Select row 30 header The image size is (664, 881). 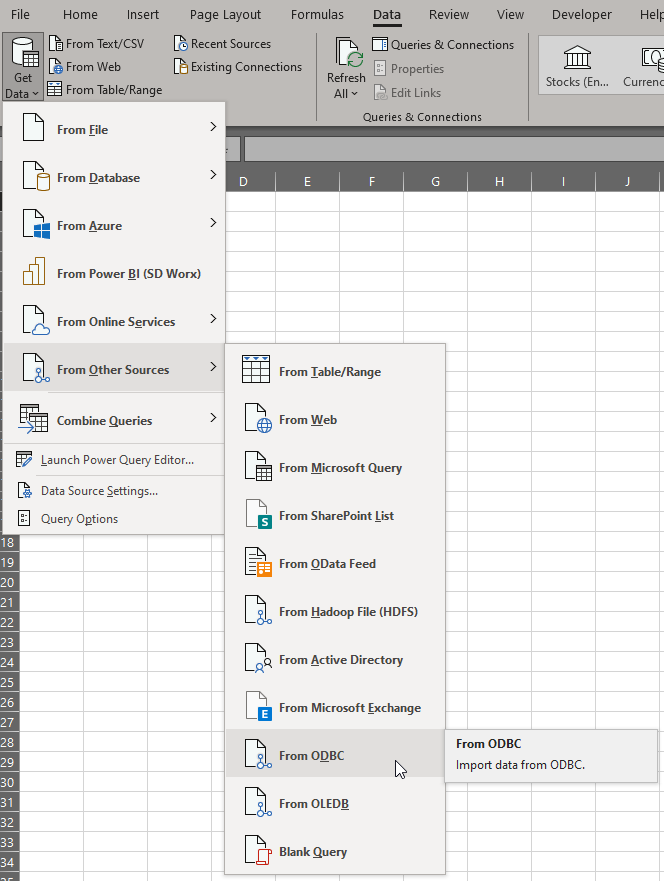coord(8,783)
